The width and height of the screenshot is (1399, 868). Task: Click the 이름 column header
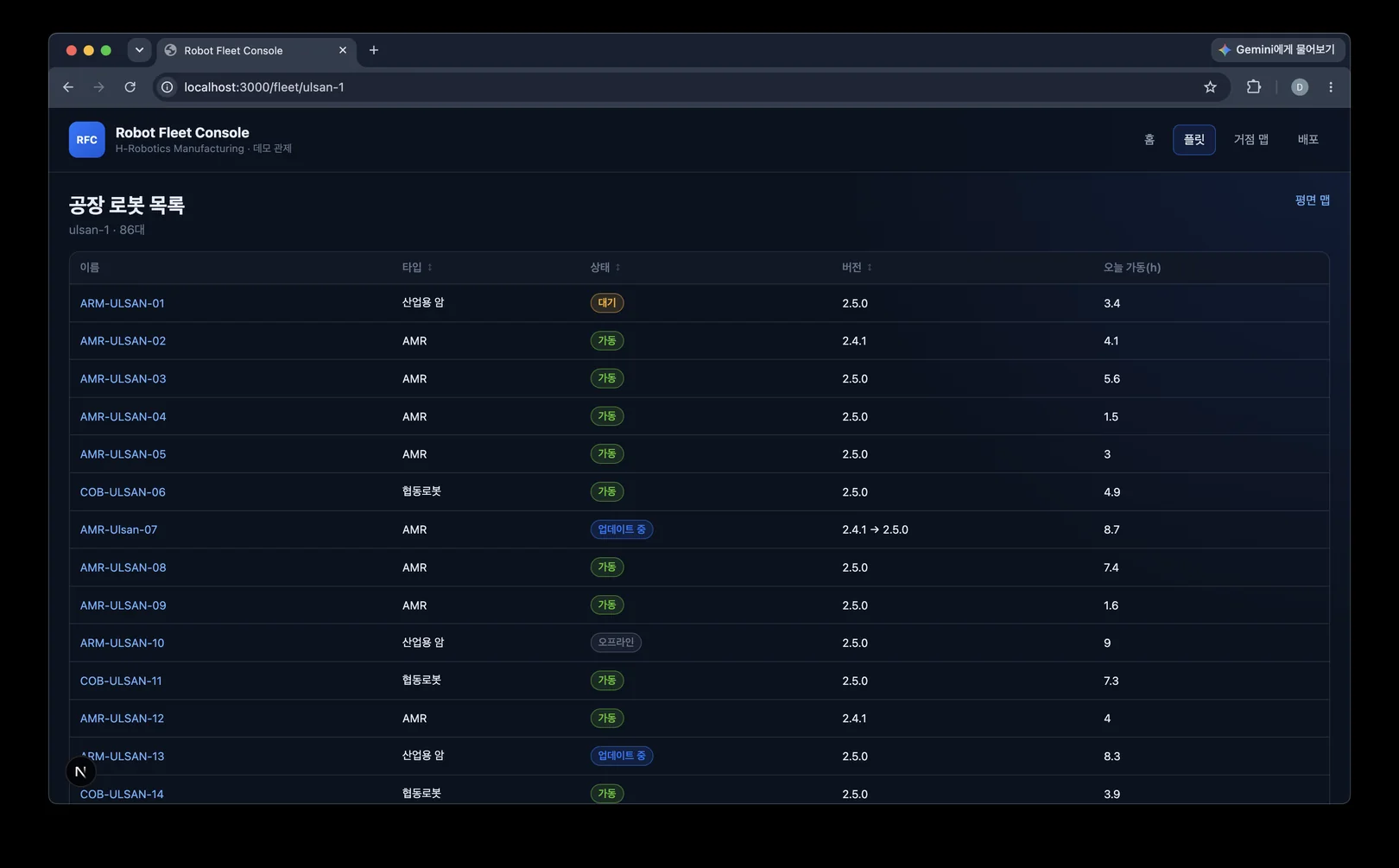coord(90,268)
